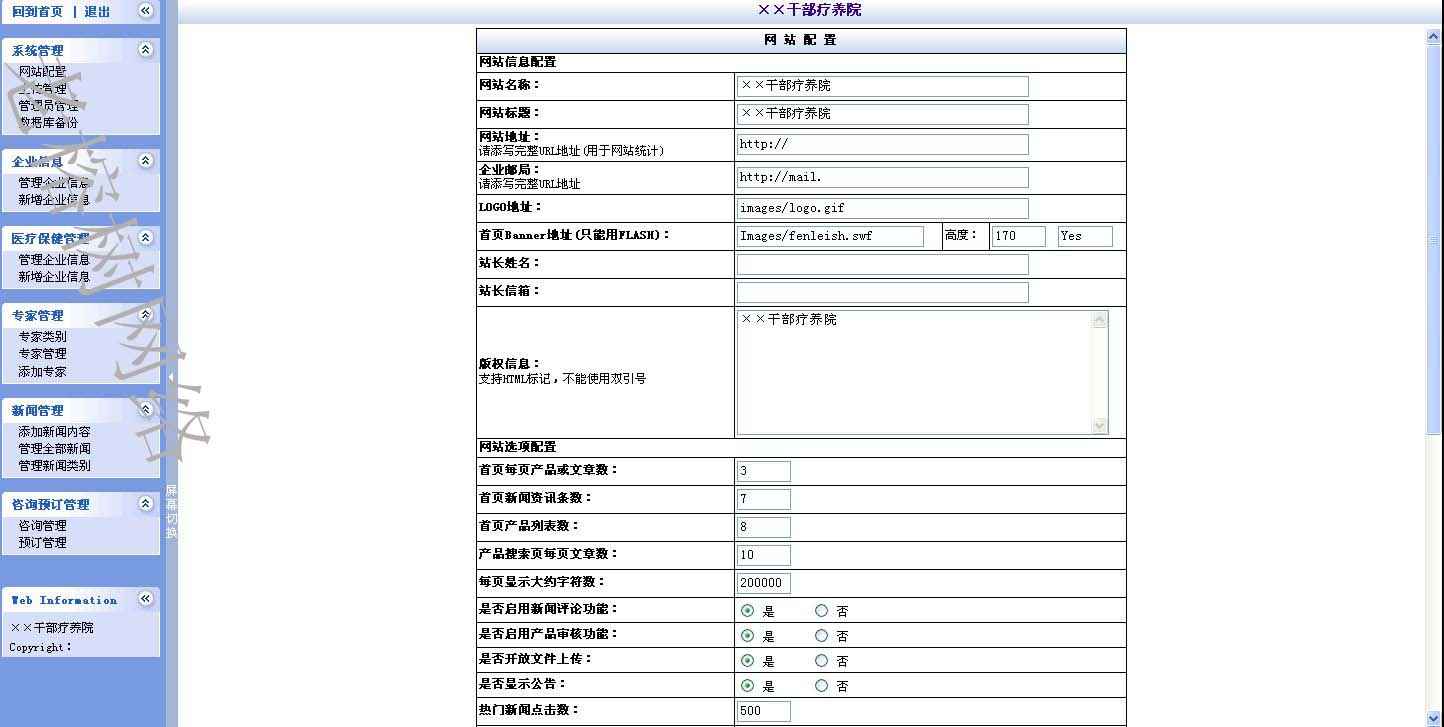
Task: Click the up arrow of the 版权信息 textarea
Action: point(1100,320)
